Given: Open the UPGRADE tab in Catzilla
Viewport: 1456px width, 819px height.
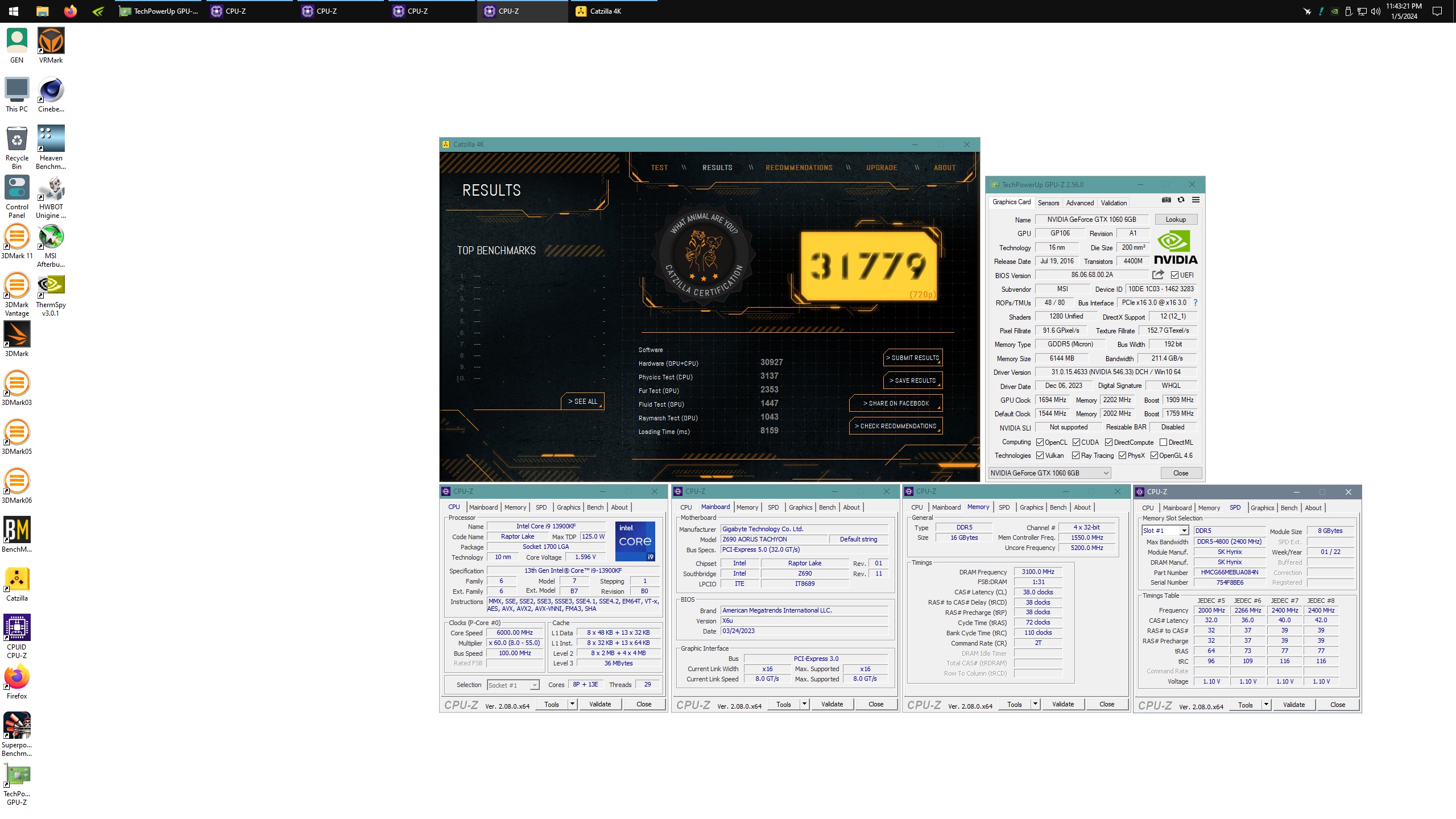Looking at the screenshot, I should (882, 168).
